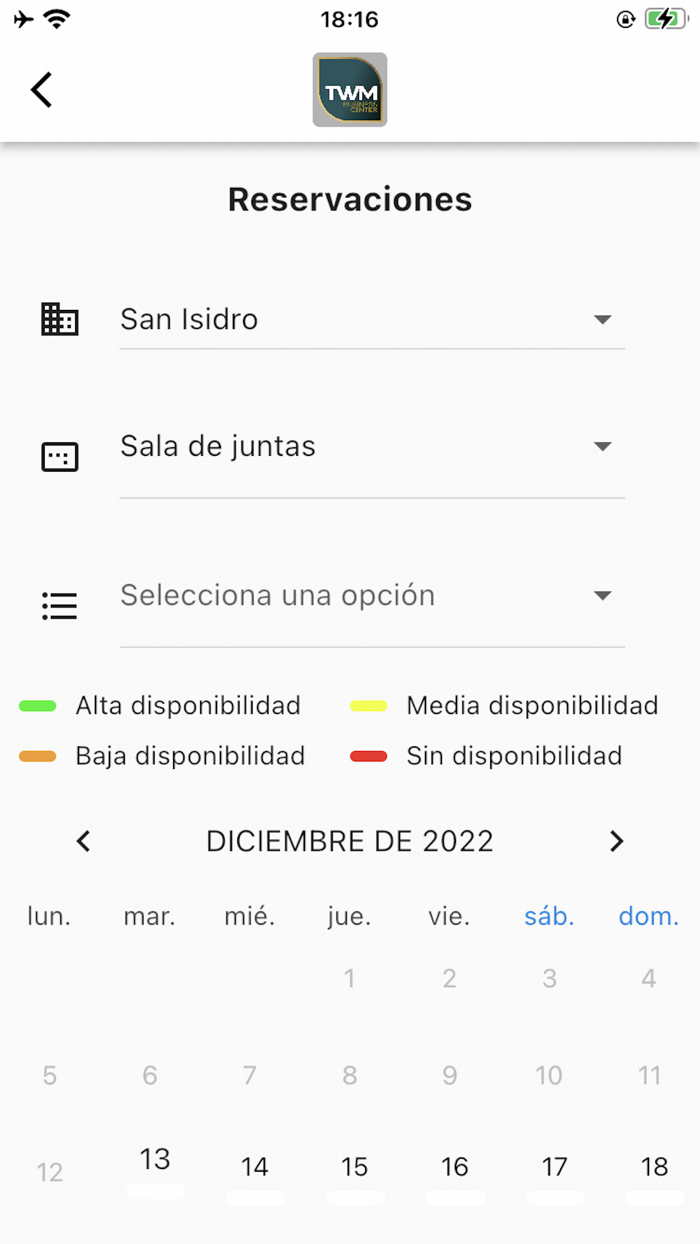
Task: Tap the yellow Media disponibilidad swatch
Action: point(368,706)
